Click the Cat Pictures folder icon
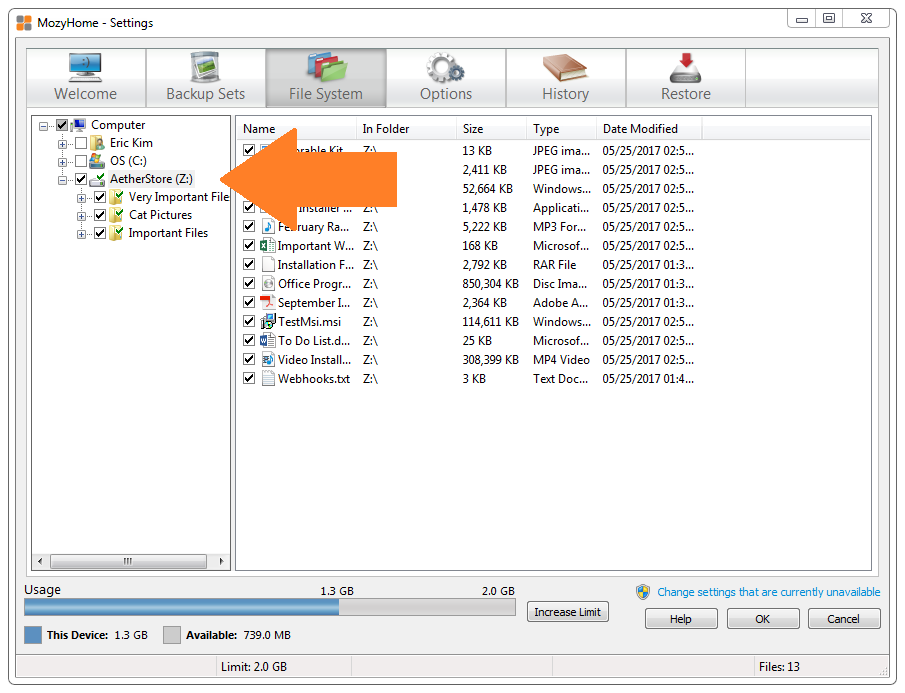The image size is (905, 693). (x=117, y=215)
